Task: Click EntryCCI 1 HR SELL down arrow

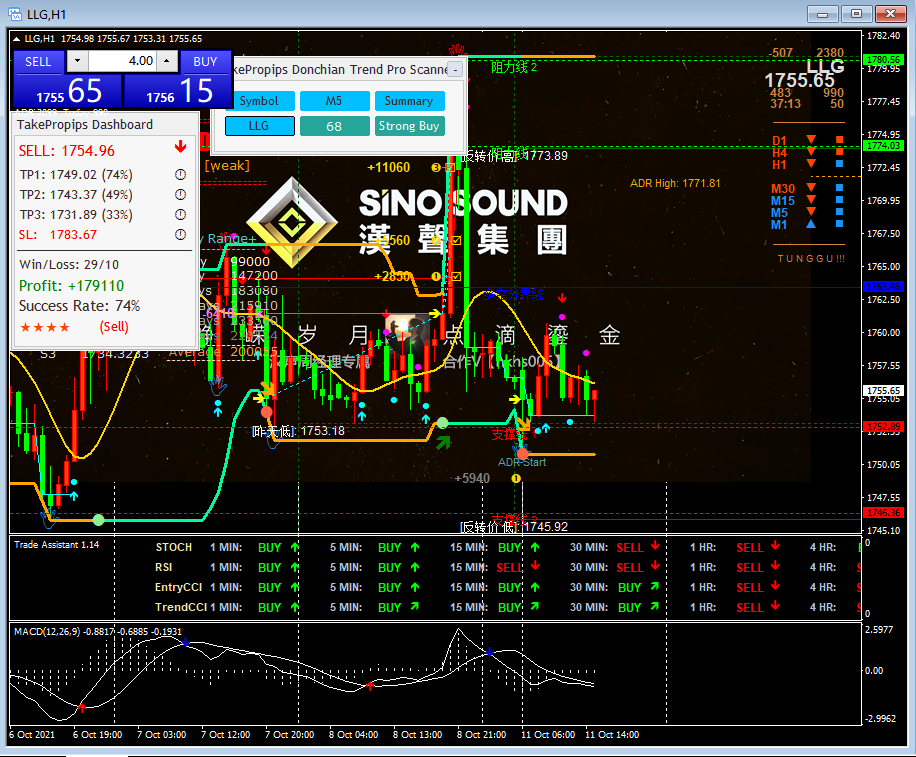Action: pyautogui.click(x=775, y=585)
